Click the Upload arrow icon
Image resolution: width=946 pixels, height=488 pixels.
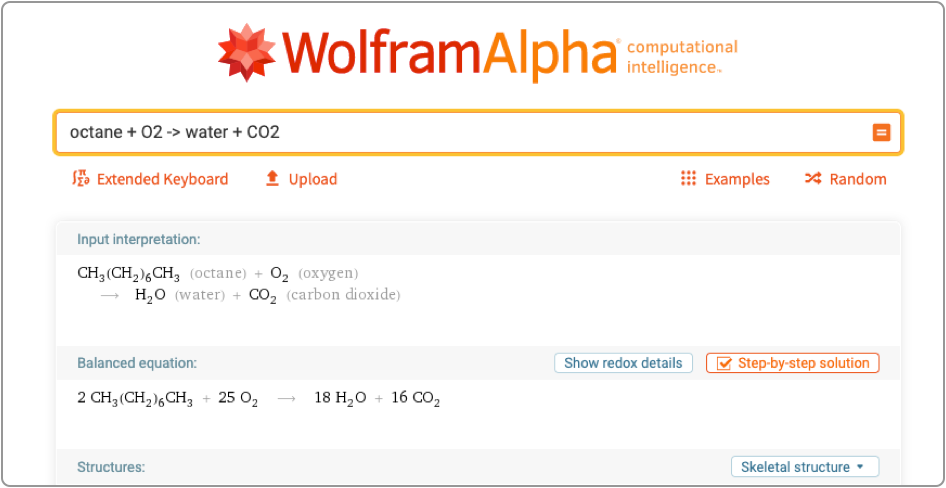pyautogui.click(x=272, y=179)
